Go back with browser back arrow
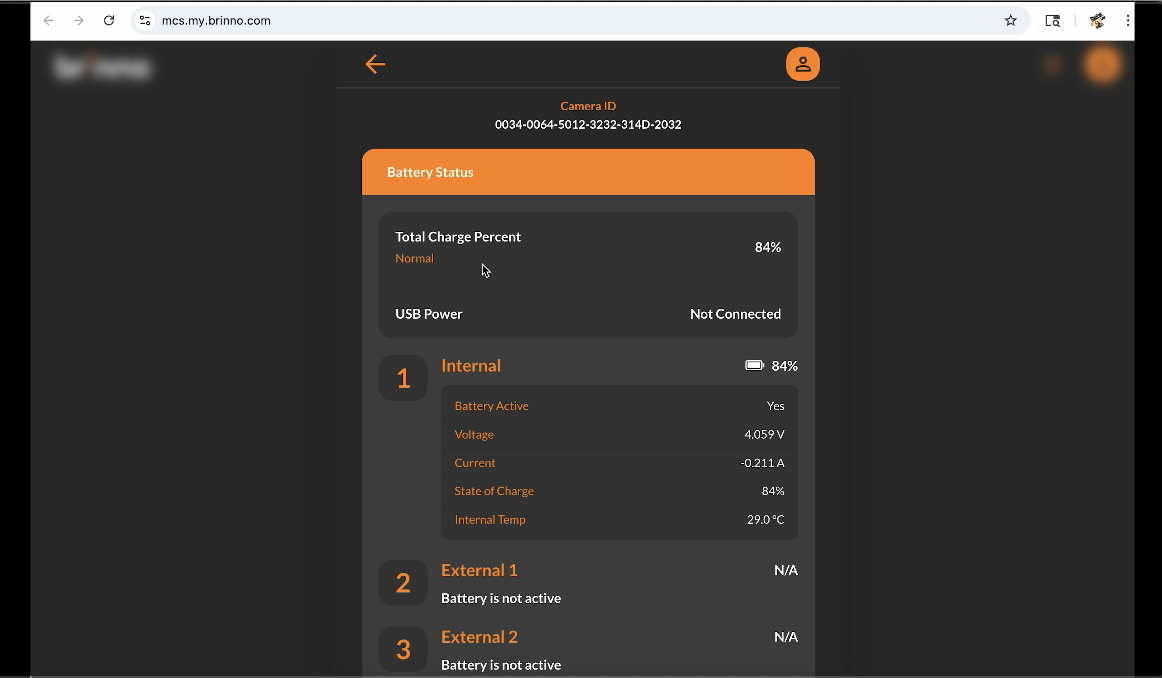Viewport: 1162px width, 678px height. coord(48,20)
